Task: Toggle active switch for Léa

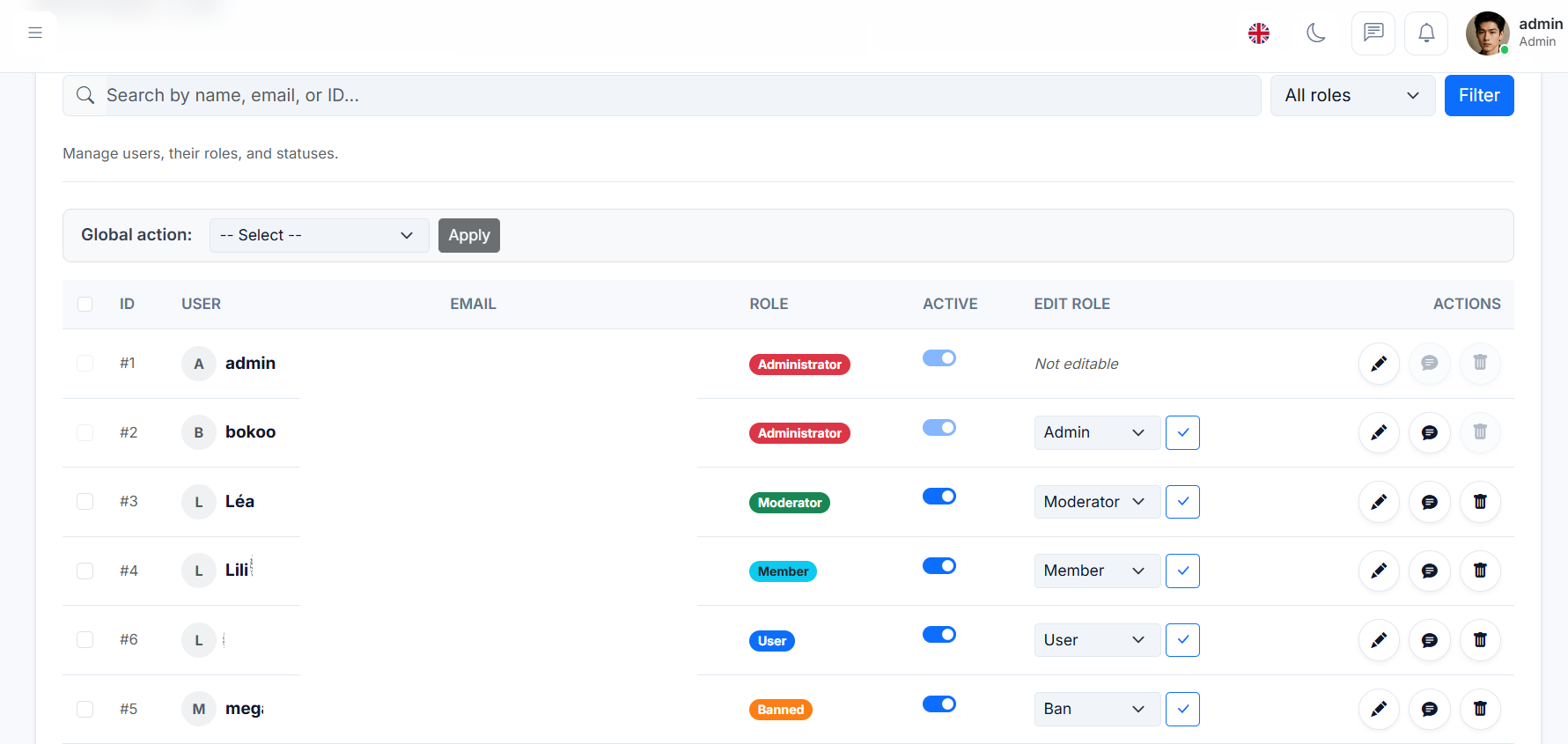Action: point(939,496)
